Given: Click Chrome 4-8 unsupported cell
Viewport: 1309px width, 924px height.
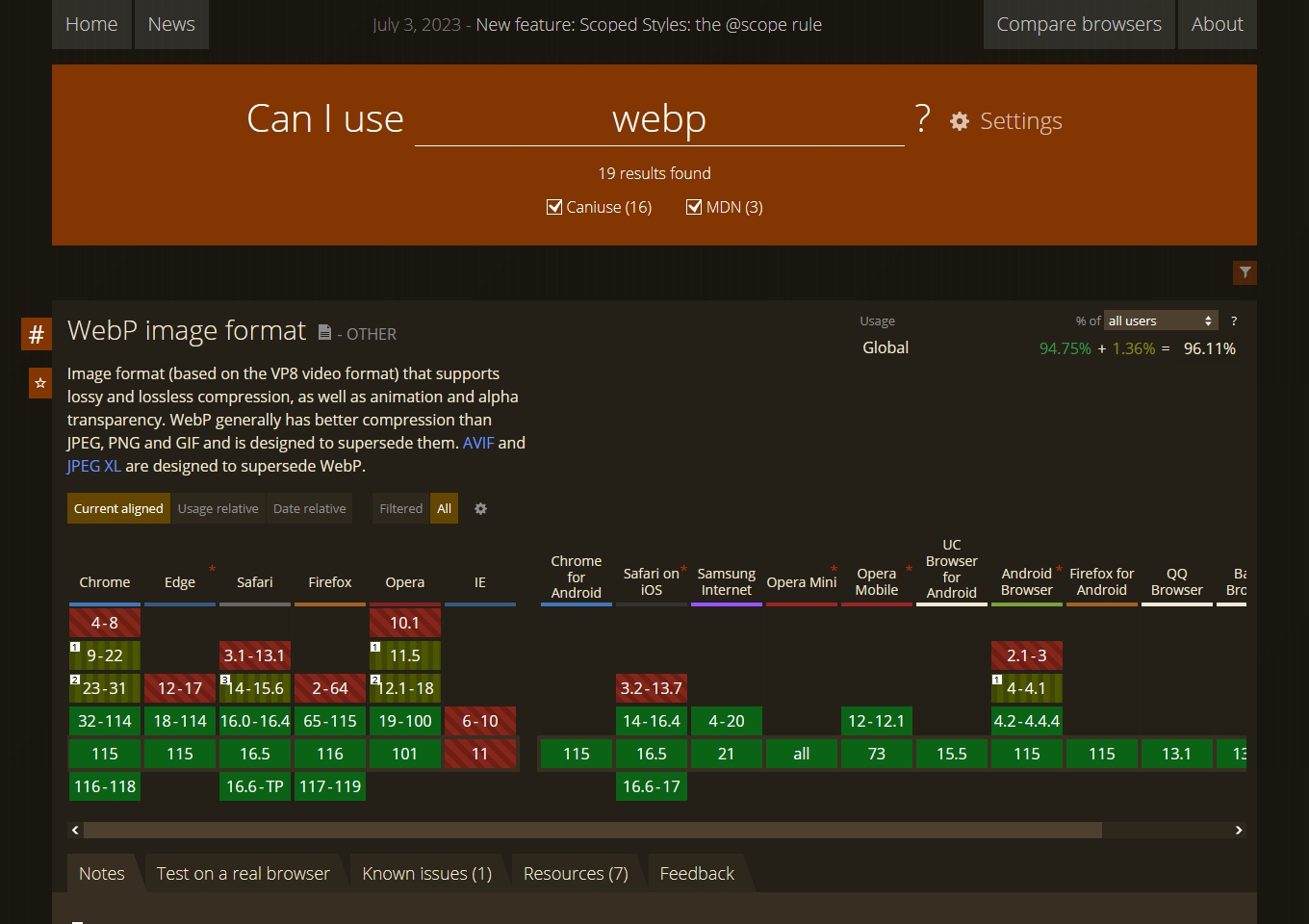Looking at the screenshot, I should click(x=105, y=623).
